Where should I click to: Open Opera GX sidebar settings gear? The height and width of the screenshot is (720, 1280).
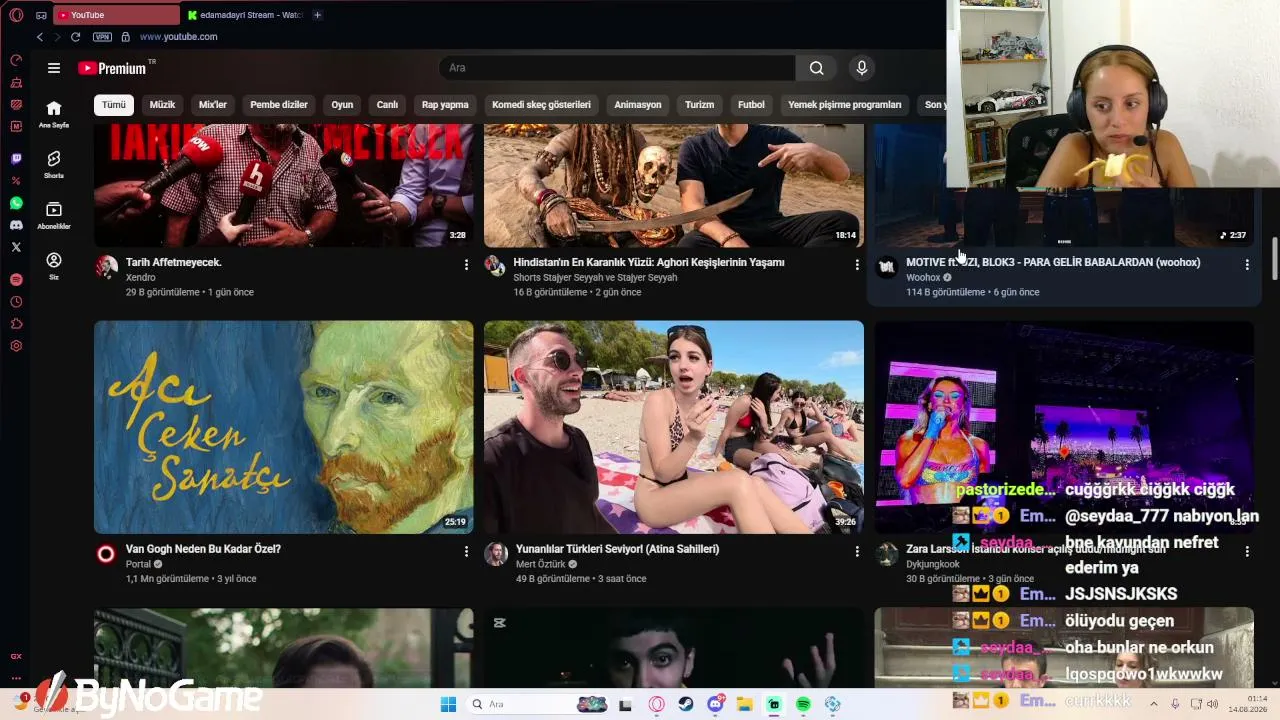click(x=16, y=346)
